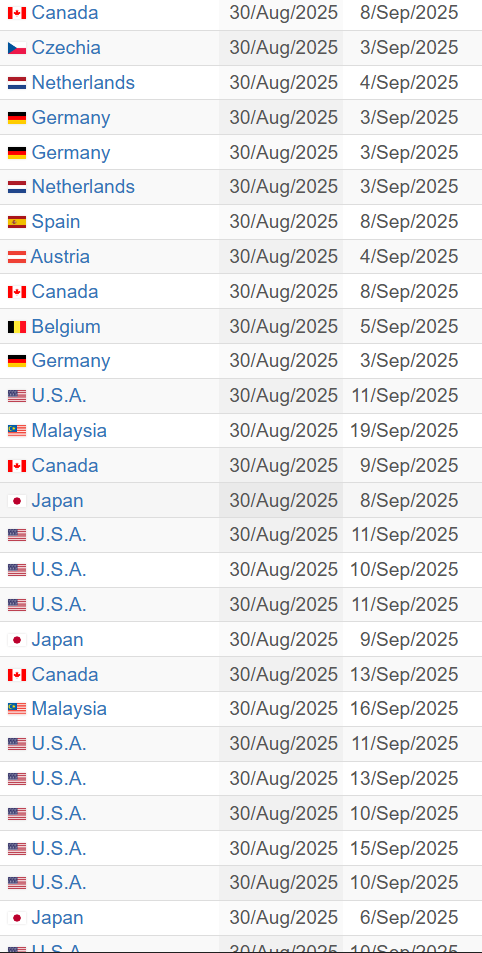Click Japan flag in 6/Sep/2025 row
Viewport: 482px width, 953px height.
click(17, 918)
